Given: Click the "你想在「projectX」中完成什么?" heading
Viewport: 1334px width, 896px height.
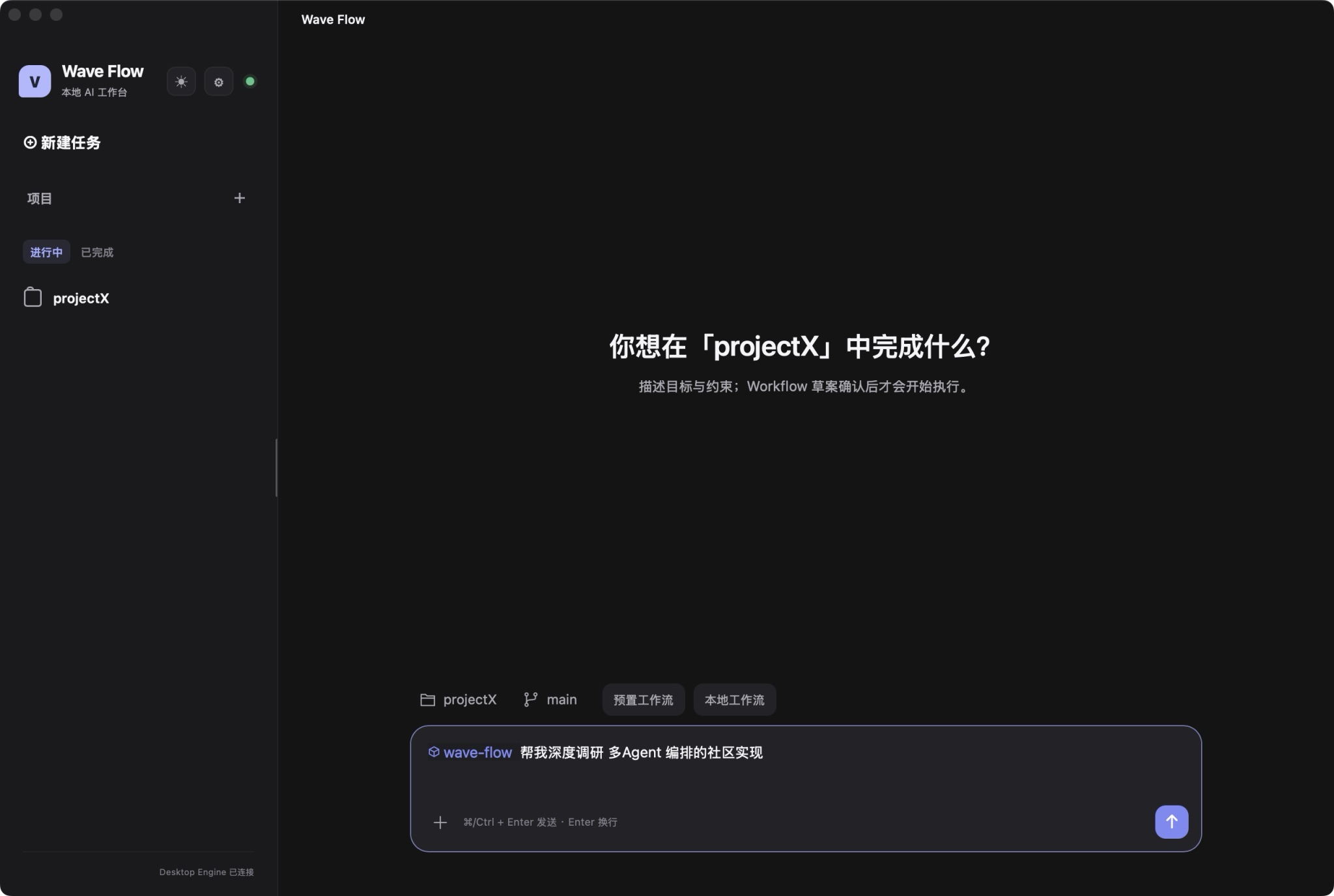Looking at the screenshot, I should (x=800, y=346).
